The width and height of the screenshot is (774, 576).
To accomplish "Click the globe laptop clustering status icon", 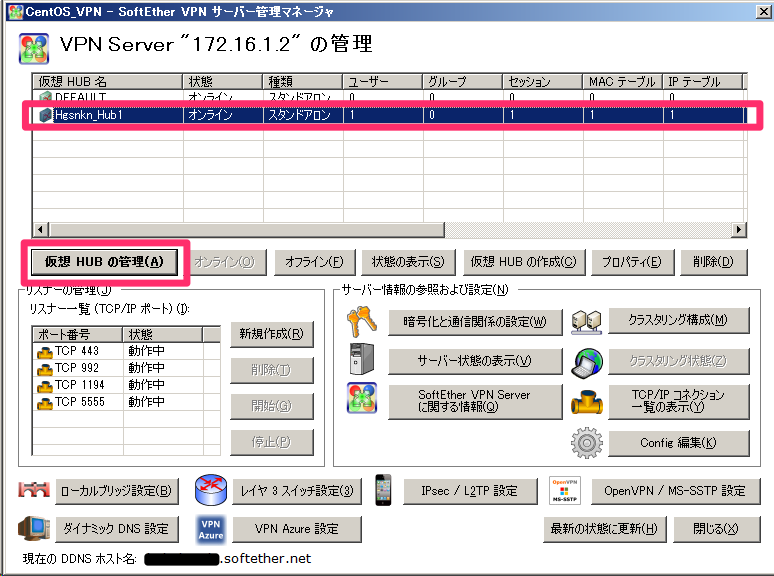I will [x=586, y=363].
